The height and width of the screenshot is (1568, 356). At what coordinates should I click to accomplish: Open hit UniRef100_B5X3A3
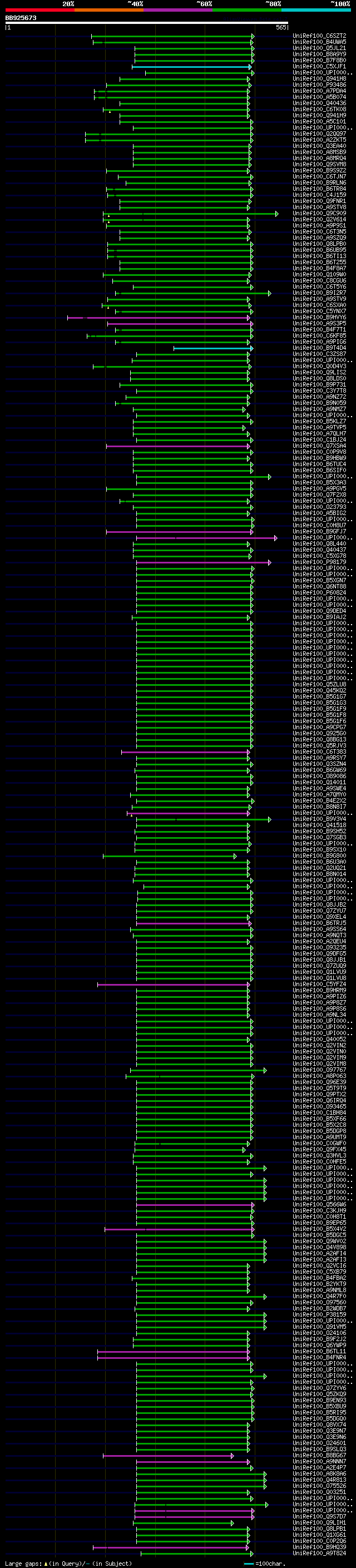point(319,482)
